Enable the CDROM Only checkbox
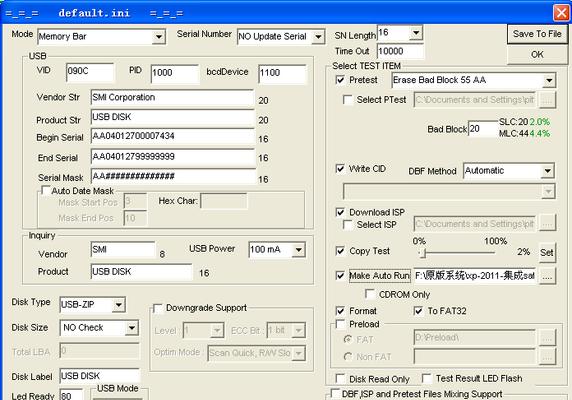Screen dimensions: 572x400 tap(370, 294)
